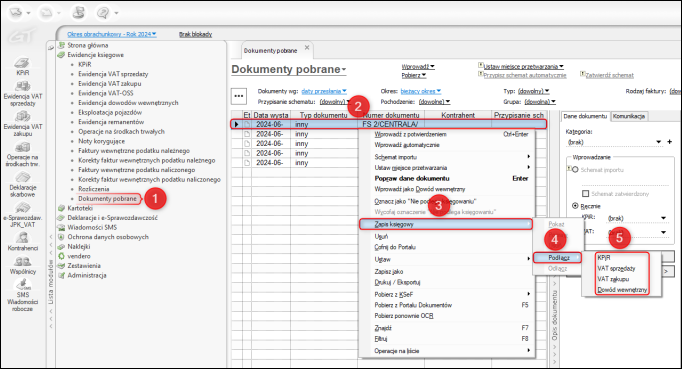This screenshot has height=369, width=682.
Task: Open Pobierz dropdown
Action: (x=414, y=75)
